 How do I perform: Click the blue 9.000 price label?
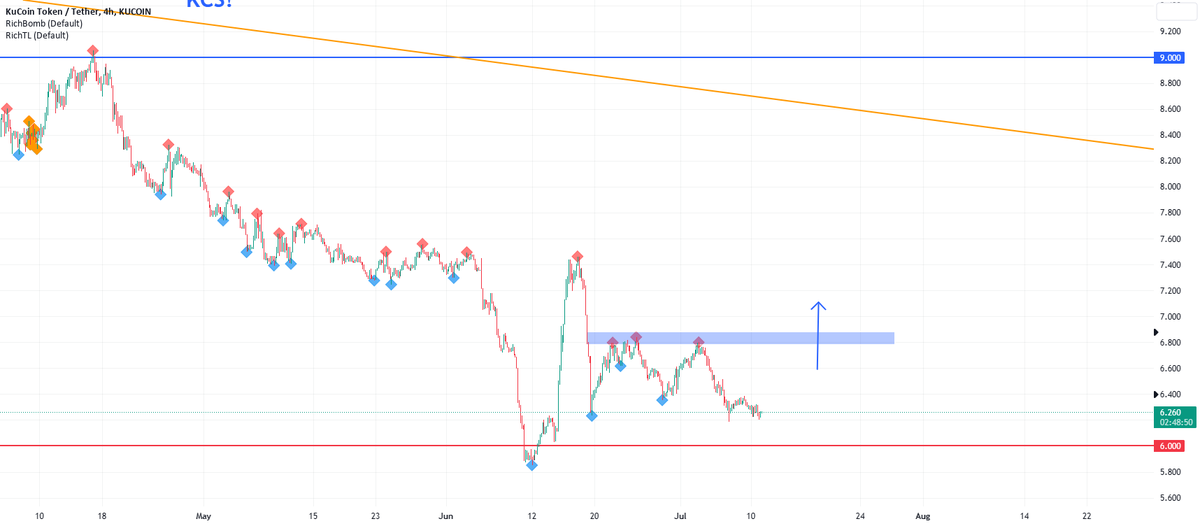(x=1170, y=58)
